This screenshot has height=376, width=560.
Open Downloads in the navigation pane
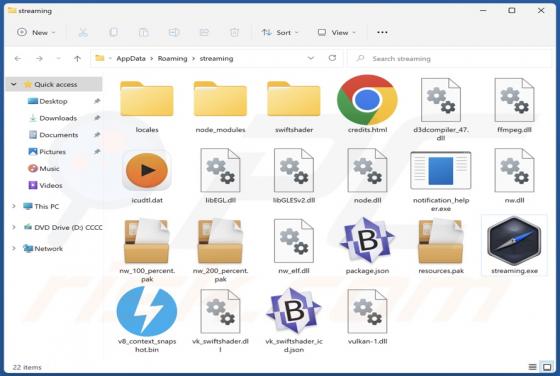58,118
